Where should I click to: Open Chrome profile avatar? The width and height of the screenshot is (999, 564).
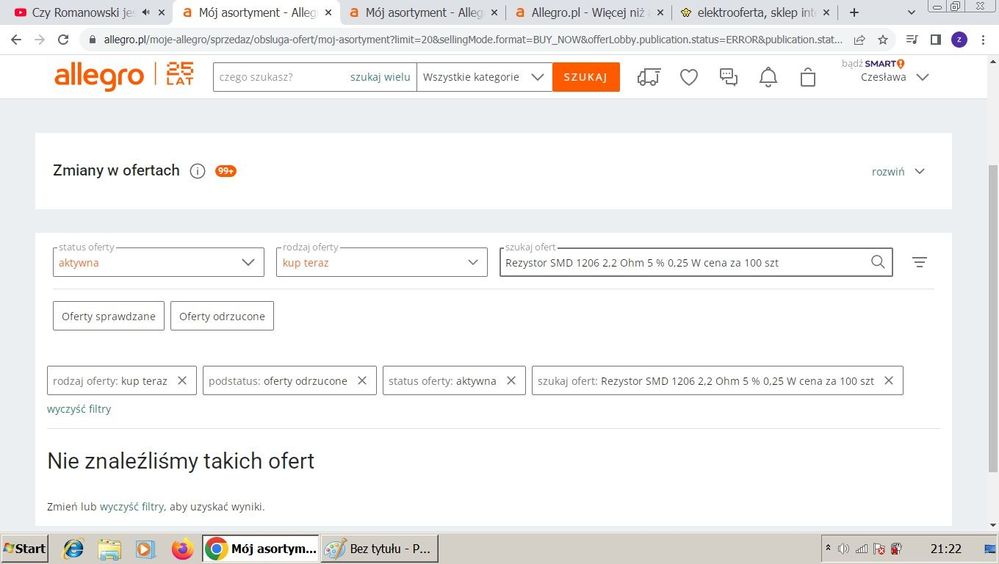point(959,40)
